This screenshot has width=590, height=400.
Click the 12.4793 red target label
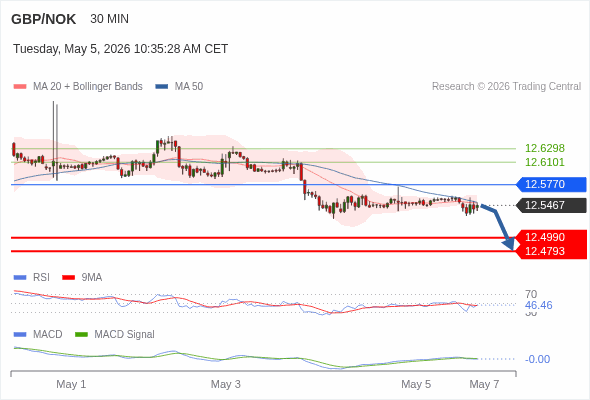551,251
